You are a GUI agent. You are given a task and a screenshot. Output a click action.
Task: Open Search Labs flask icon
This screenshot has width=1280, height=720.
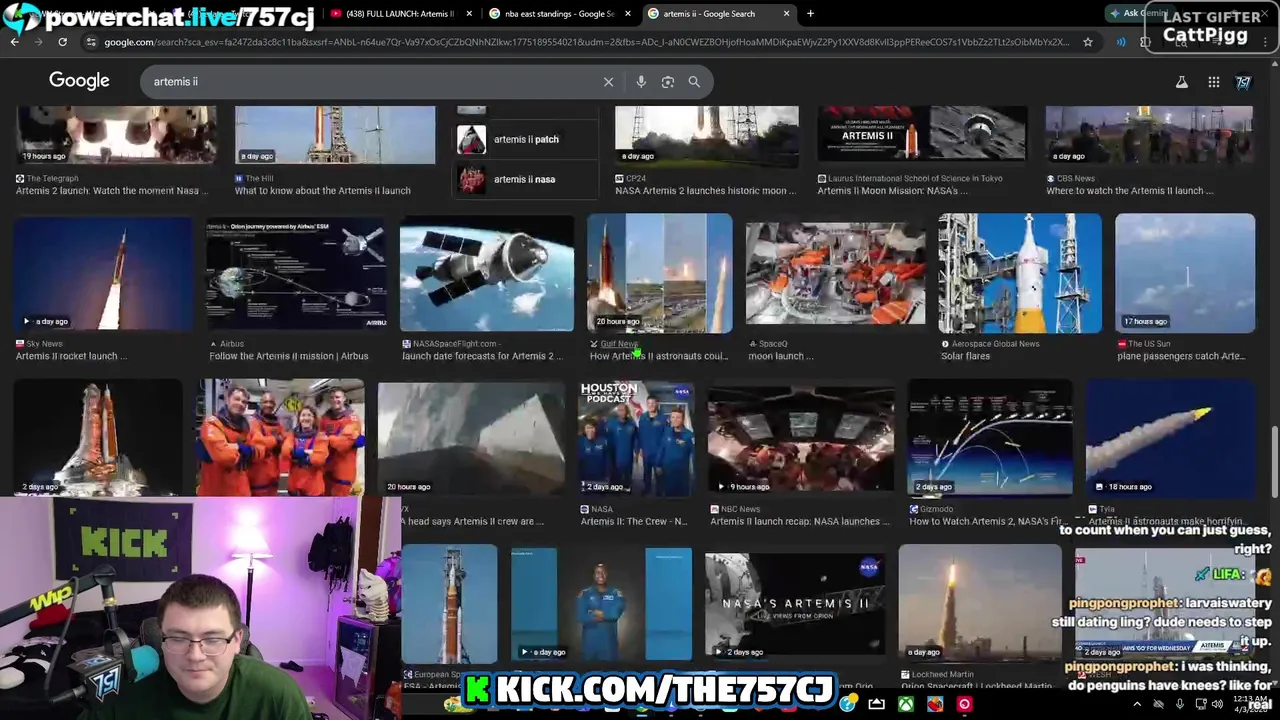click(x=1182, y=82)
